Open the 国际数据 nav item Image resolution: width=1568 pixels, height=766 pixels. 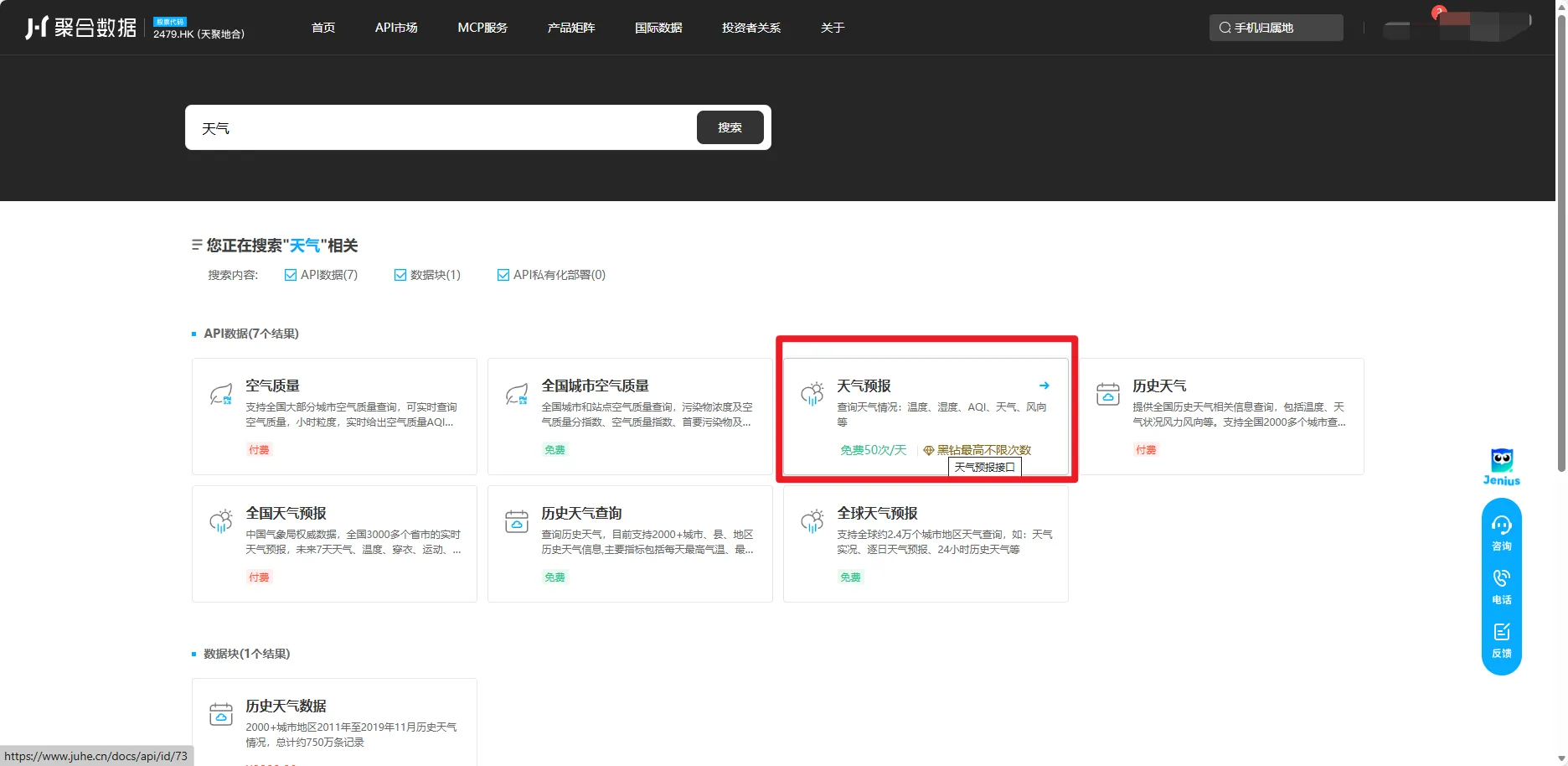(x=658, y=28)
